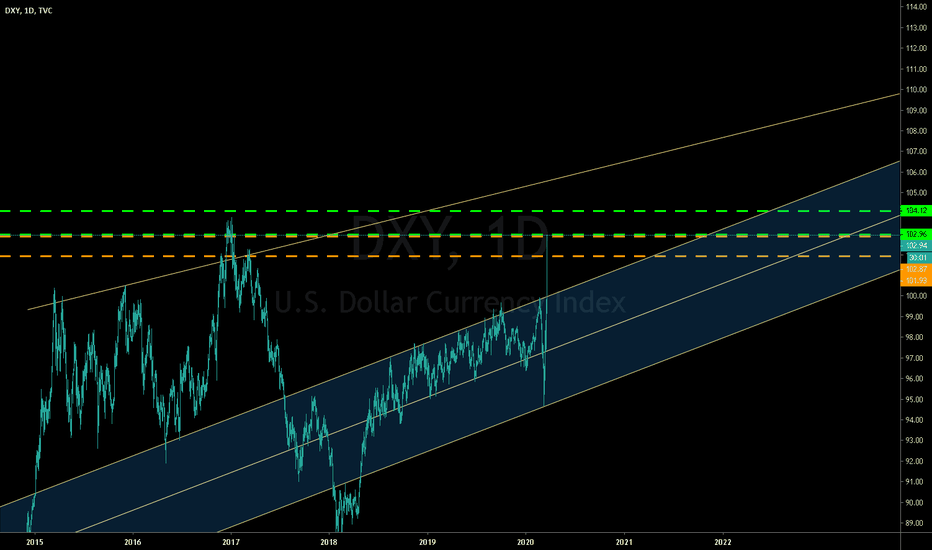This screenshot has height=550, width=932.
Task: Click the 111.00 price scale label
Action: point(916,69)
